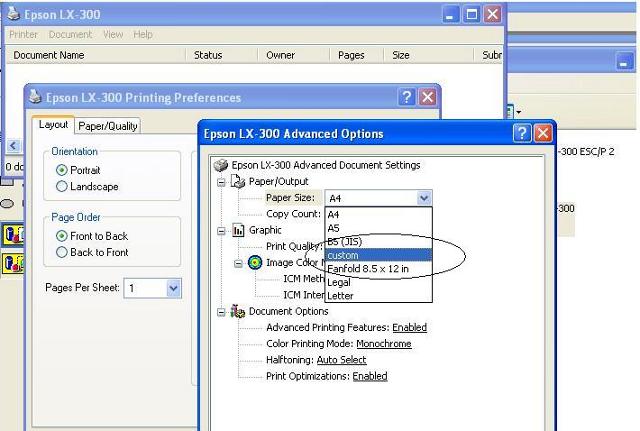Collapse the Graphic tree node
Viewport: 640px width, 431px height.
[x=221, y=231]
